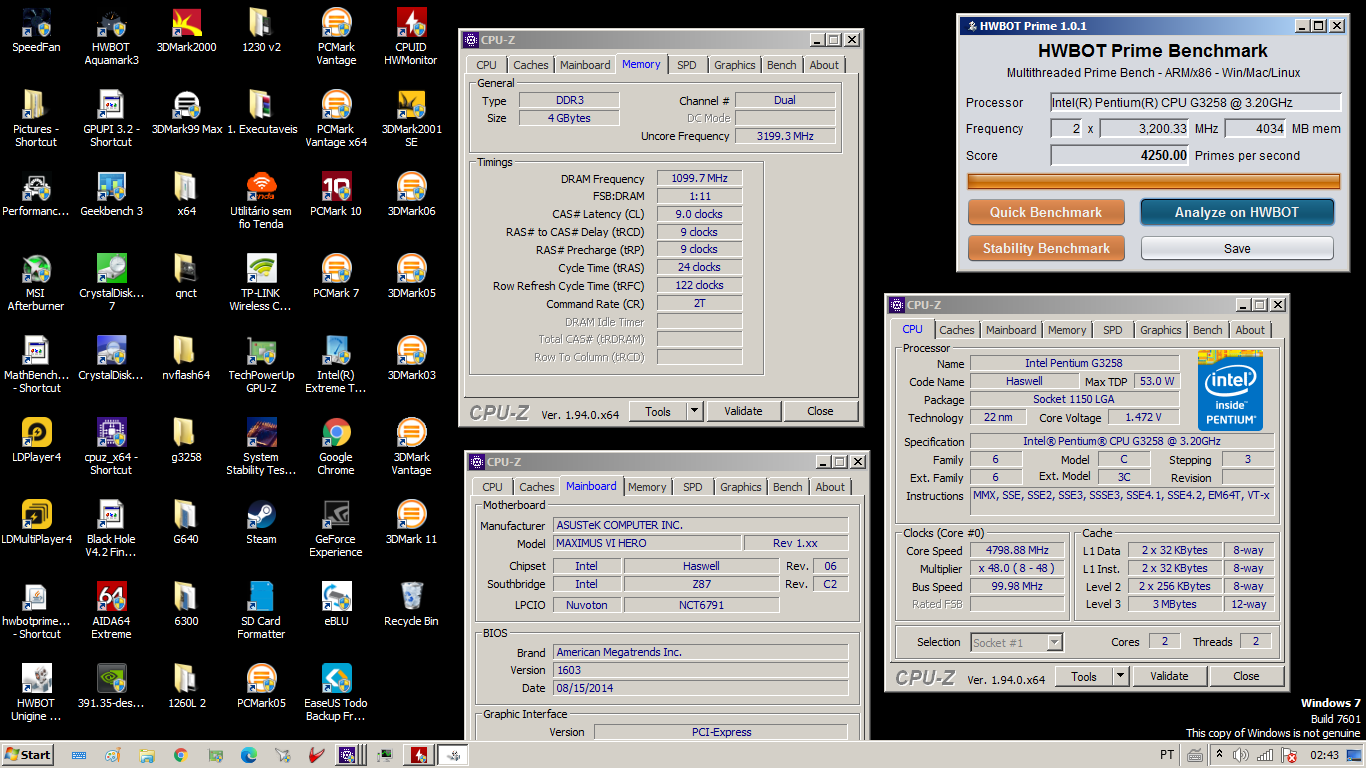Open EaseUS Todo Backup icon

[x=336, y=692]
